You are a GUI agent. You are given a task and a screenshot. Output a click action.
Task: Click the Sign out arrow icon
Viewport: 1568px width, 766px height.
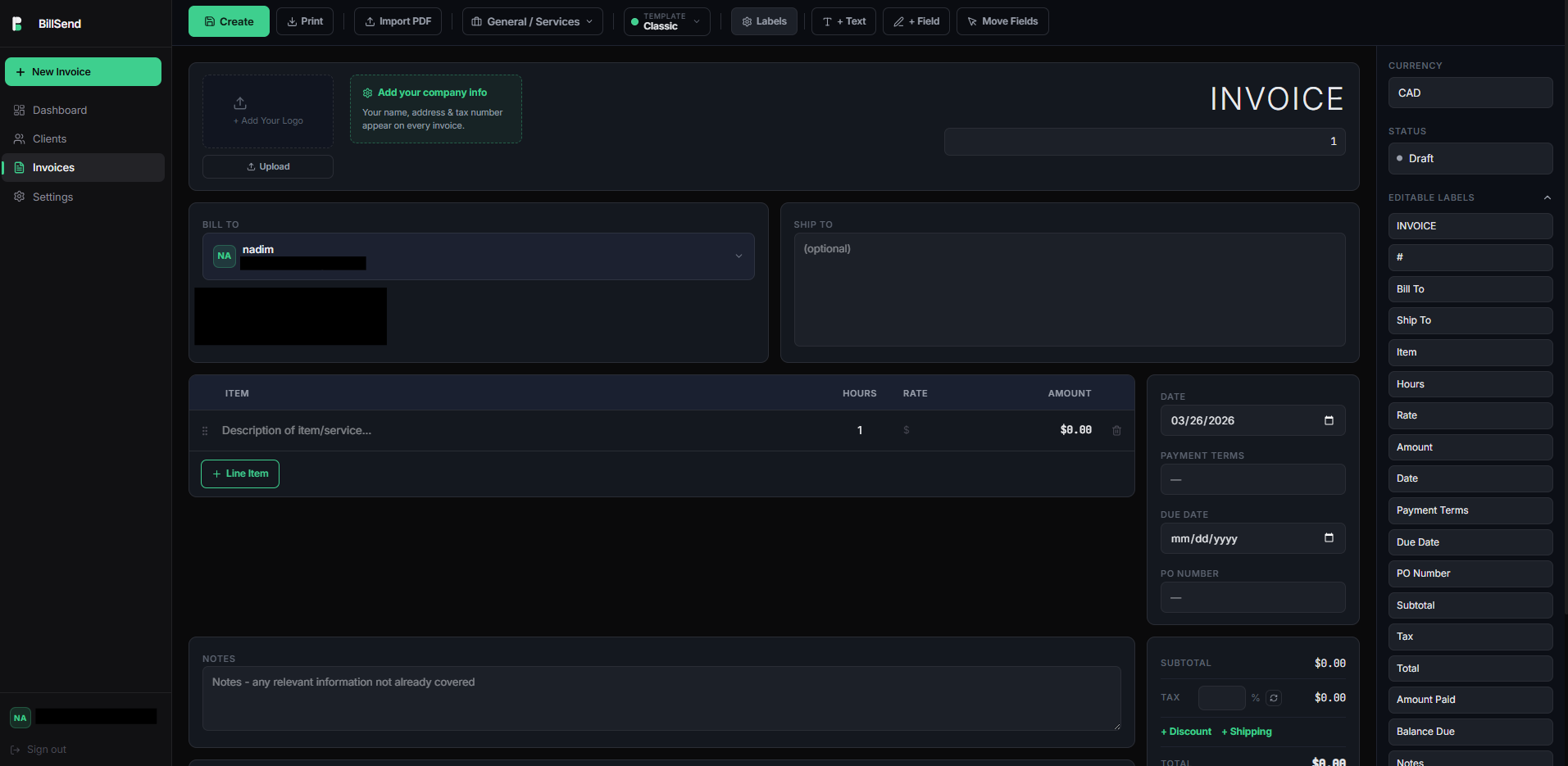[15, 750]
